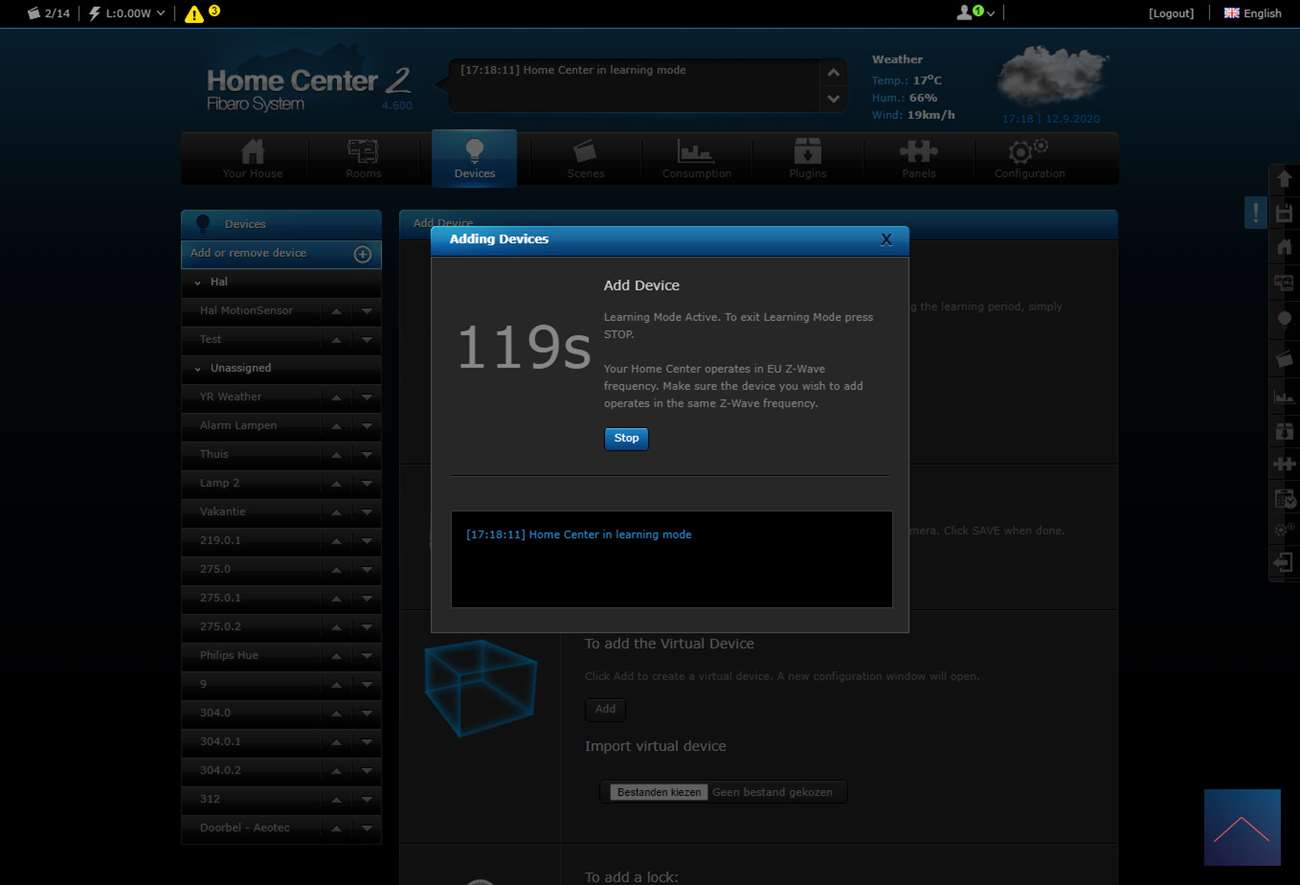
Task: Collapse the Hal room section
Action: 198,283
